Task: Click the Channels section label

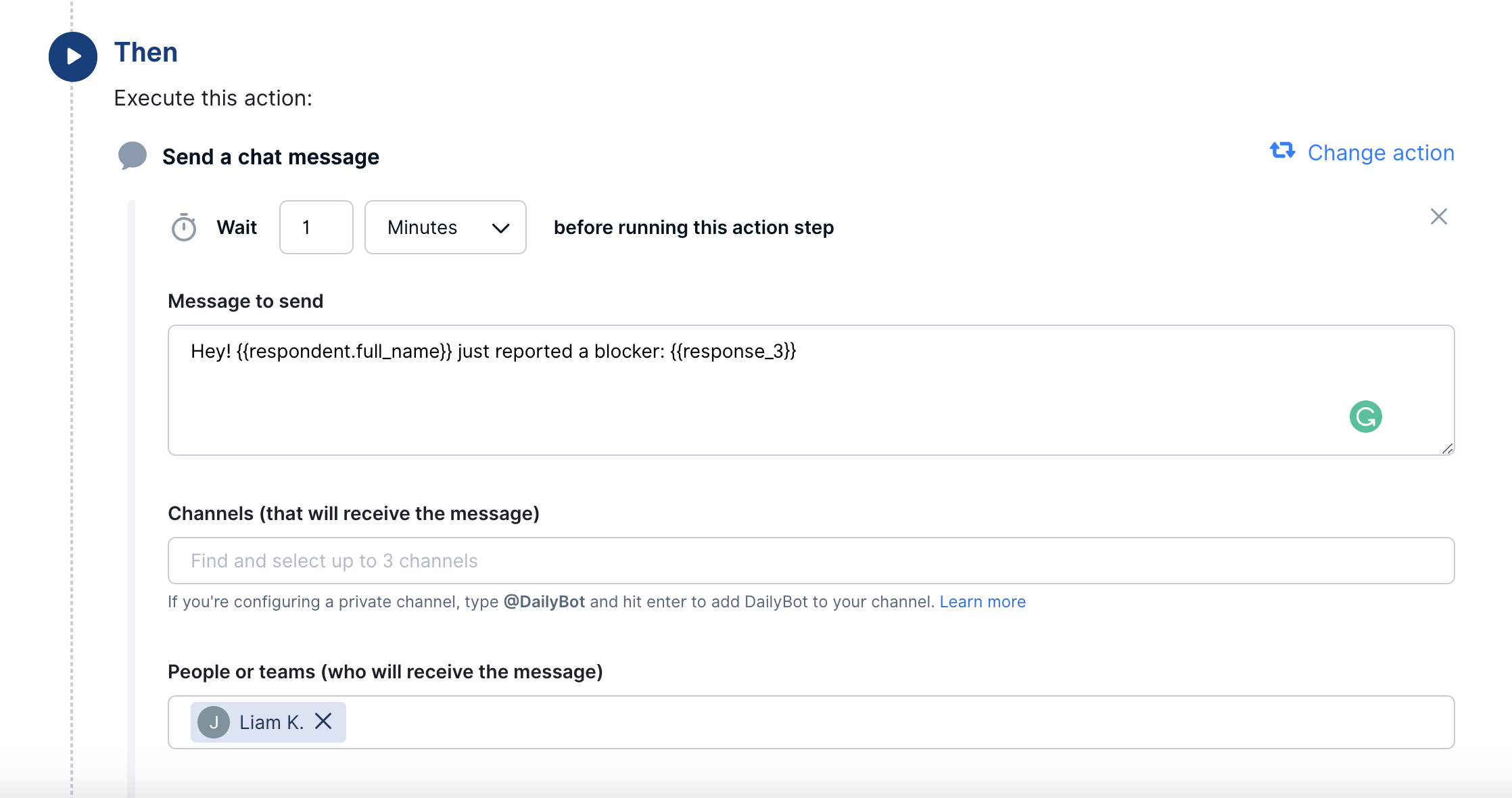Action: coord(354,514)
